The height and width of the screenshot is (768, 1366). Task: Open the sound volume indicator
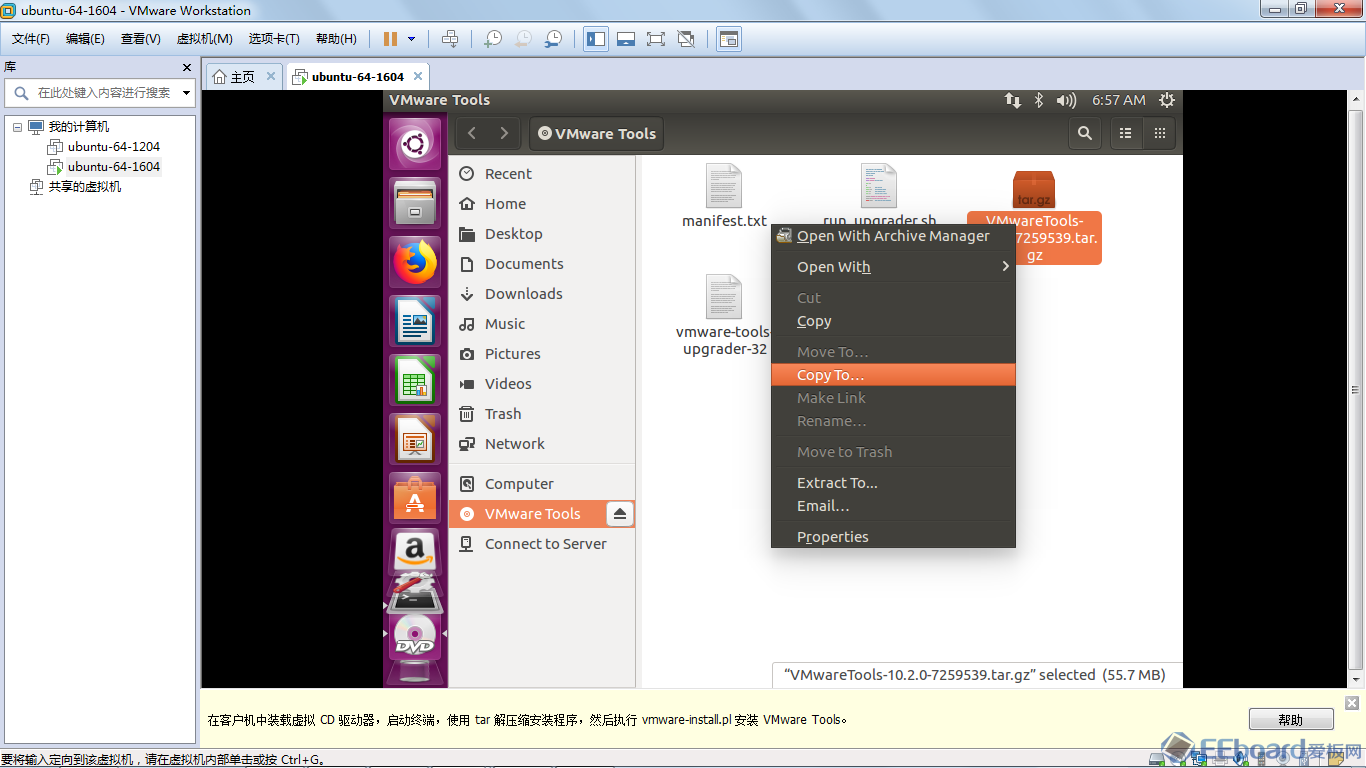[x=1066, y=100]
